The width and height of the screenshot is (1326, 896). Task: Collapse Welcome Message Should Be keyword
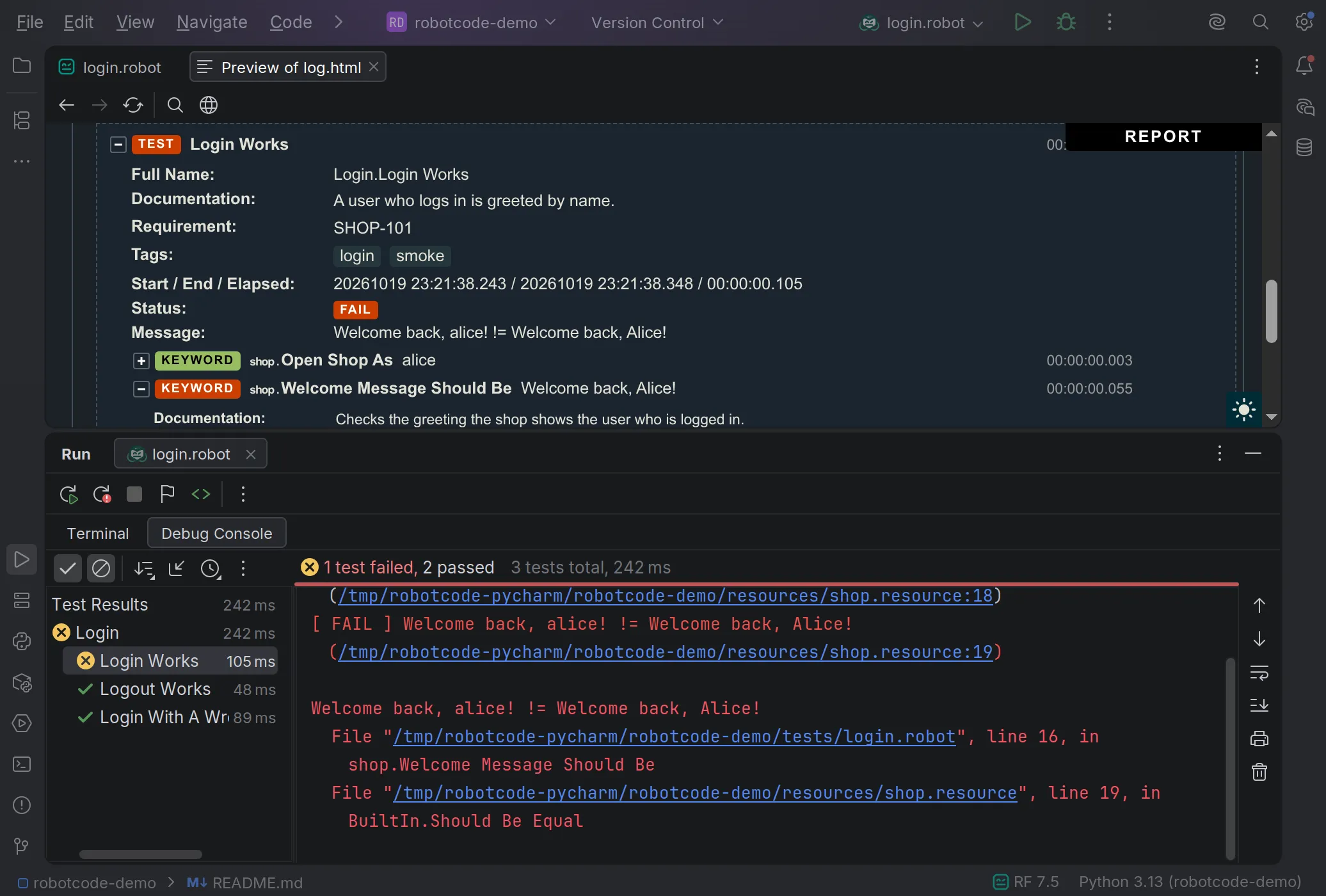pyautogui.click(x=141, y=389)
